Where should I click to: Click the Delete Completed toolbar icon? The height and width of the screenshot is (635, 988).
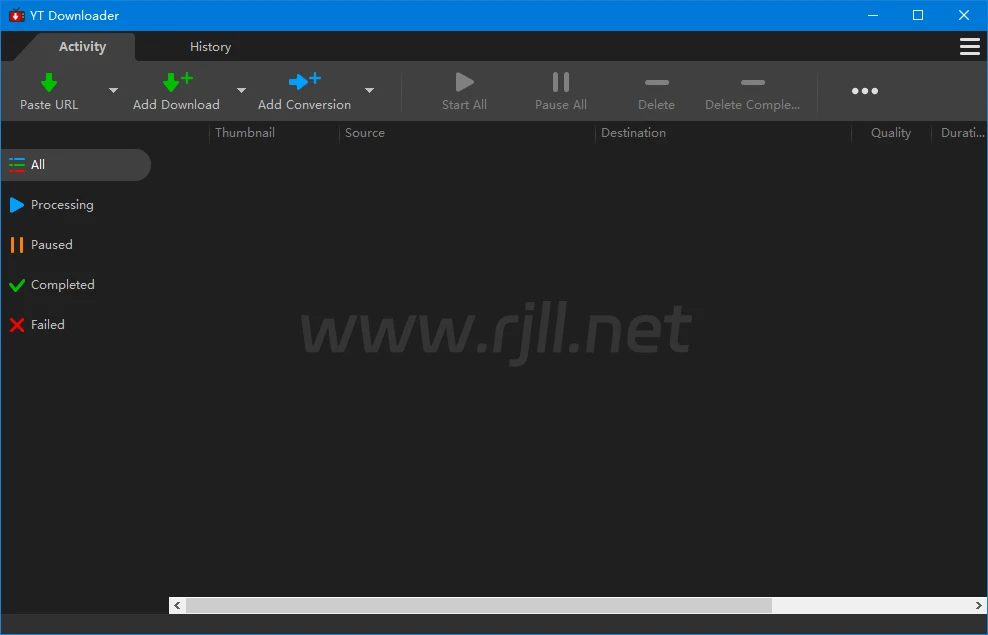(x=752, y=83)
